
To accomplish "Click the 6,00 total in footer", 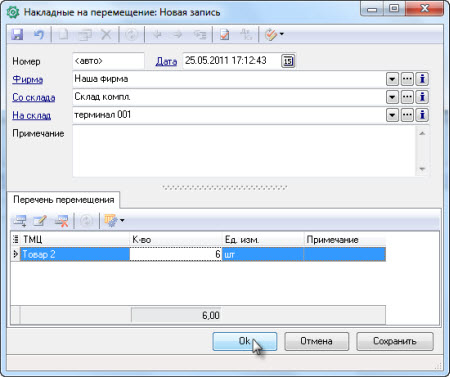I will (176, 315).
